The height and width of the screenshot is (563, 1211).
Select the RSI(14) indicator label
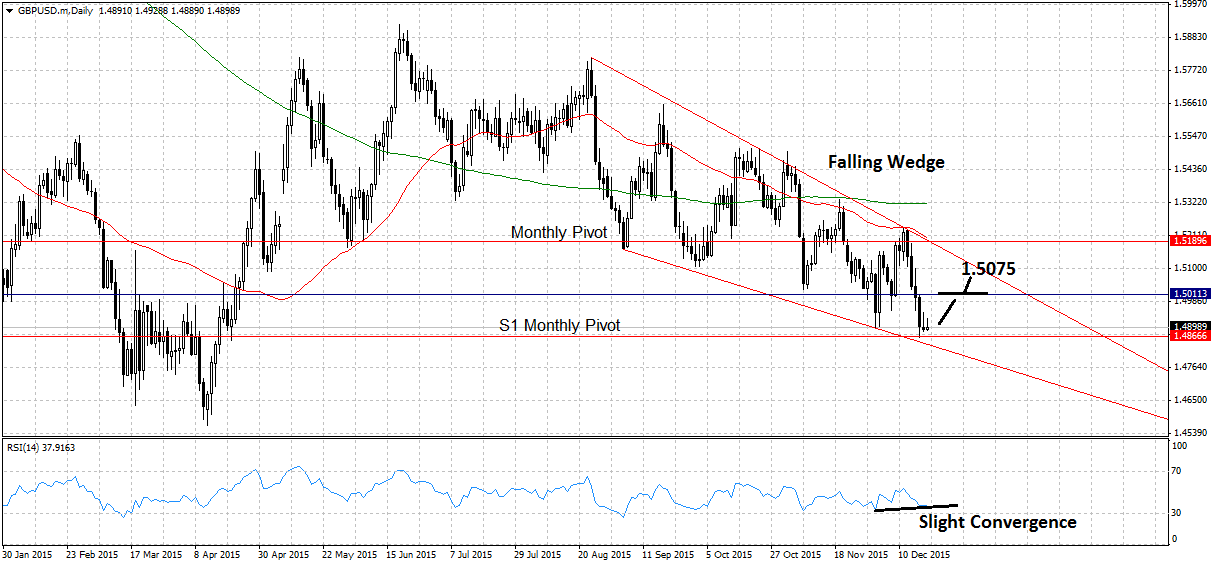(x=40, y=447)
